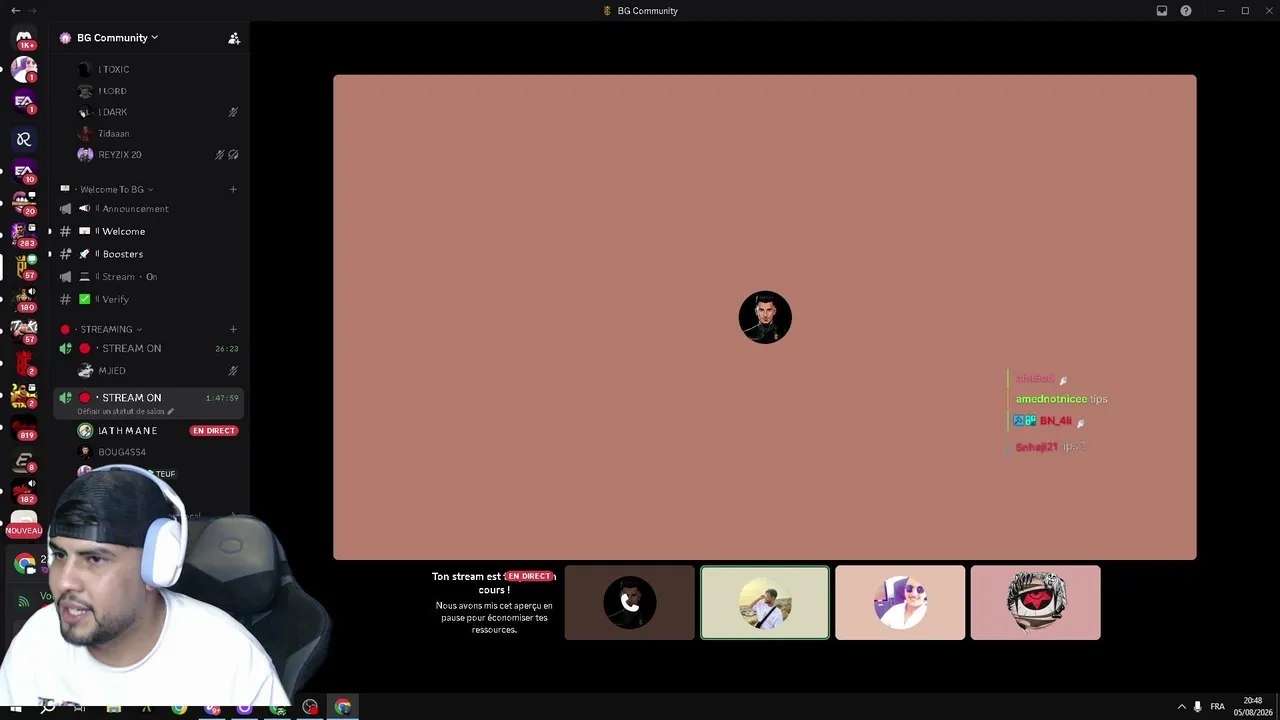Click the 'Snhaji21' chat overlay message
Viewport: 1280px width, 720px height.
(1050, 447)
